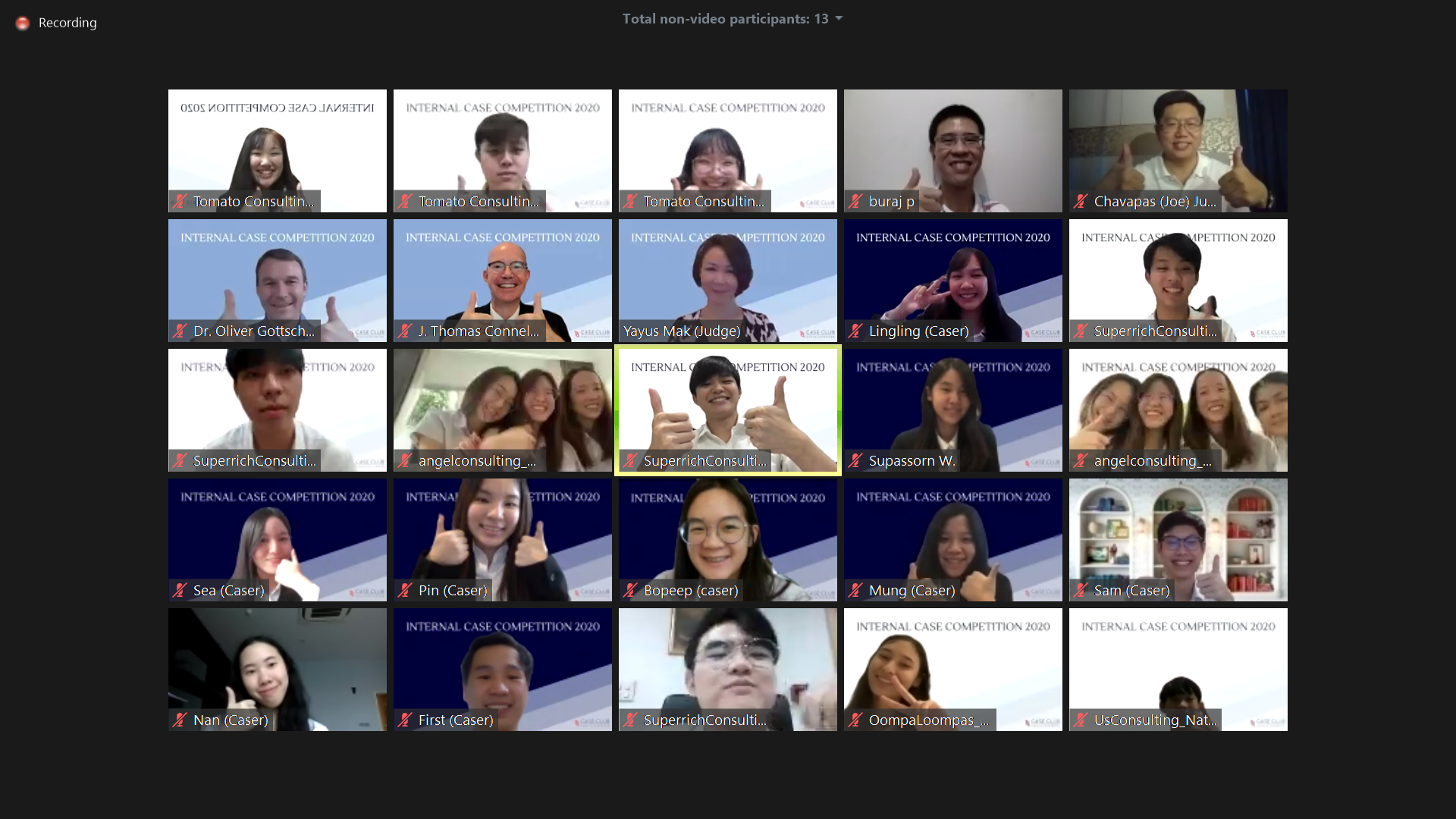The image size is (1456, 819).
Task: Click muted mic icon on Sea (Caser)
Action: (x=180, y=591)
